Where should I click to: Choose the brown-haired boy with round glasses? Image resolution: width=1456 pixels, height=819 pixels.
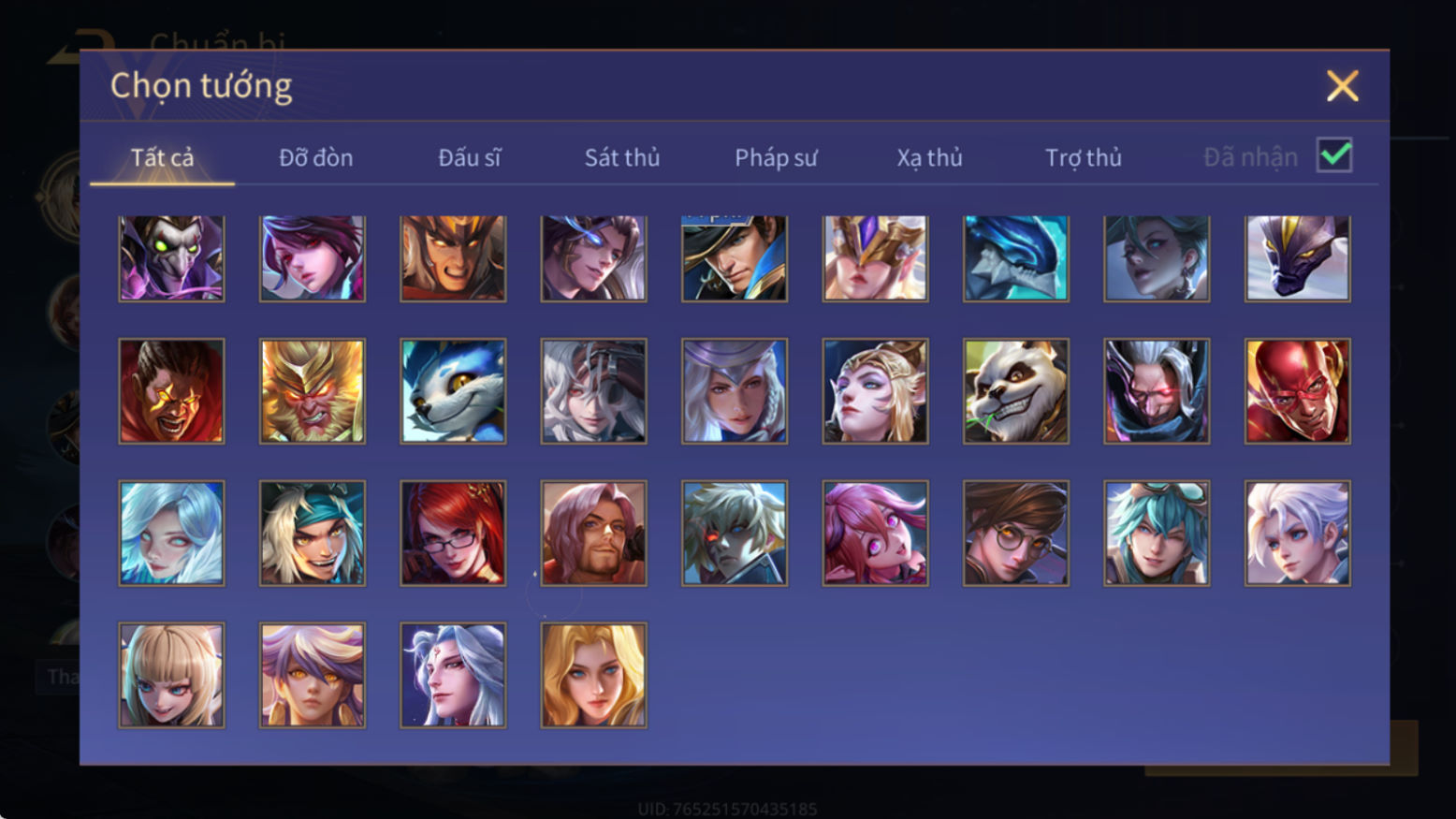[x=1015, y=534]
